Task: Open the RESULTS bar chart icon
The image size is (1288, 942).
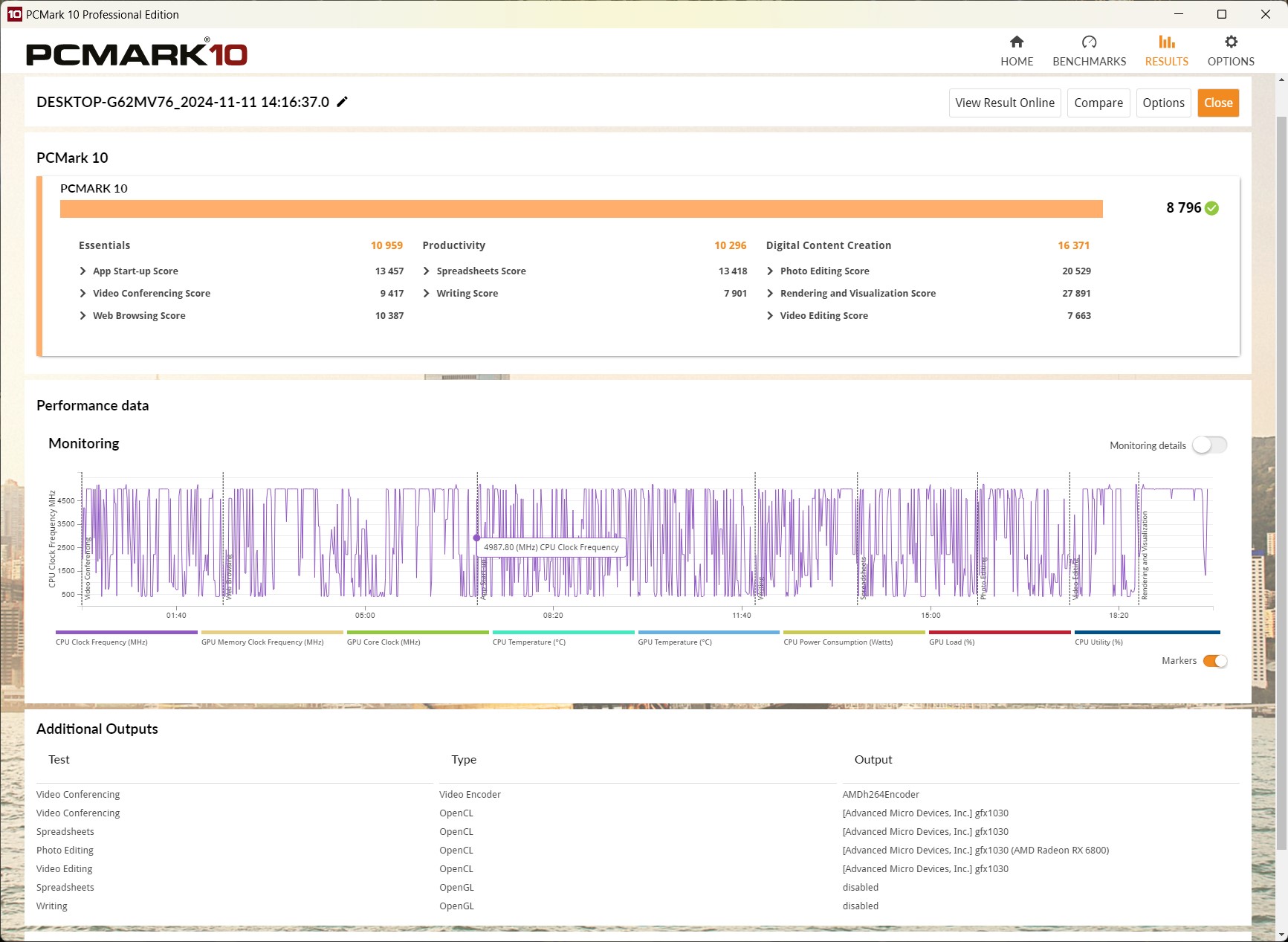Action: coord(1166,42)
